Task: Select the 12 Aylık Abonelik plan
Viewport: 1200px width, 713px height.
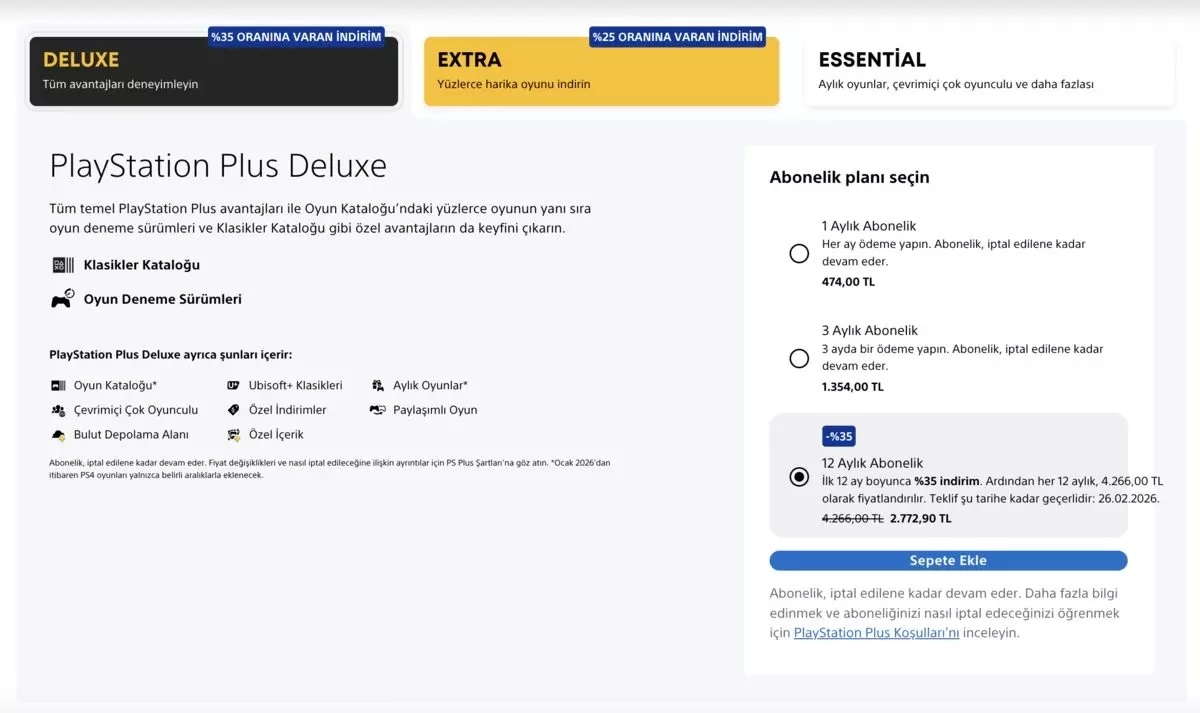Action: click(x=798, y=478)
